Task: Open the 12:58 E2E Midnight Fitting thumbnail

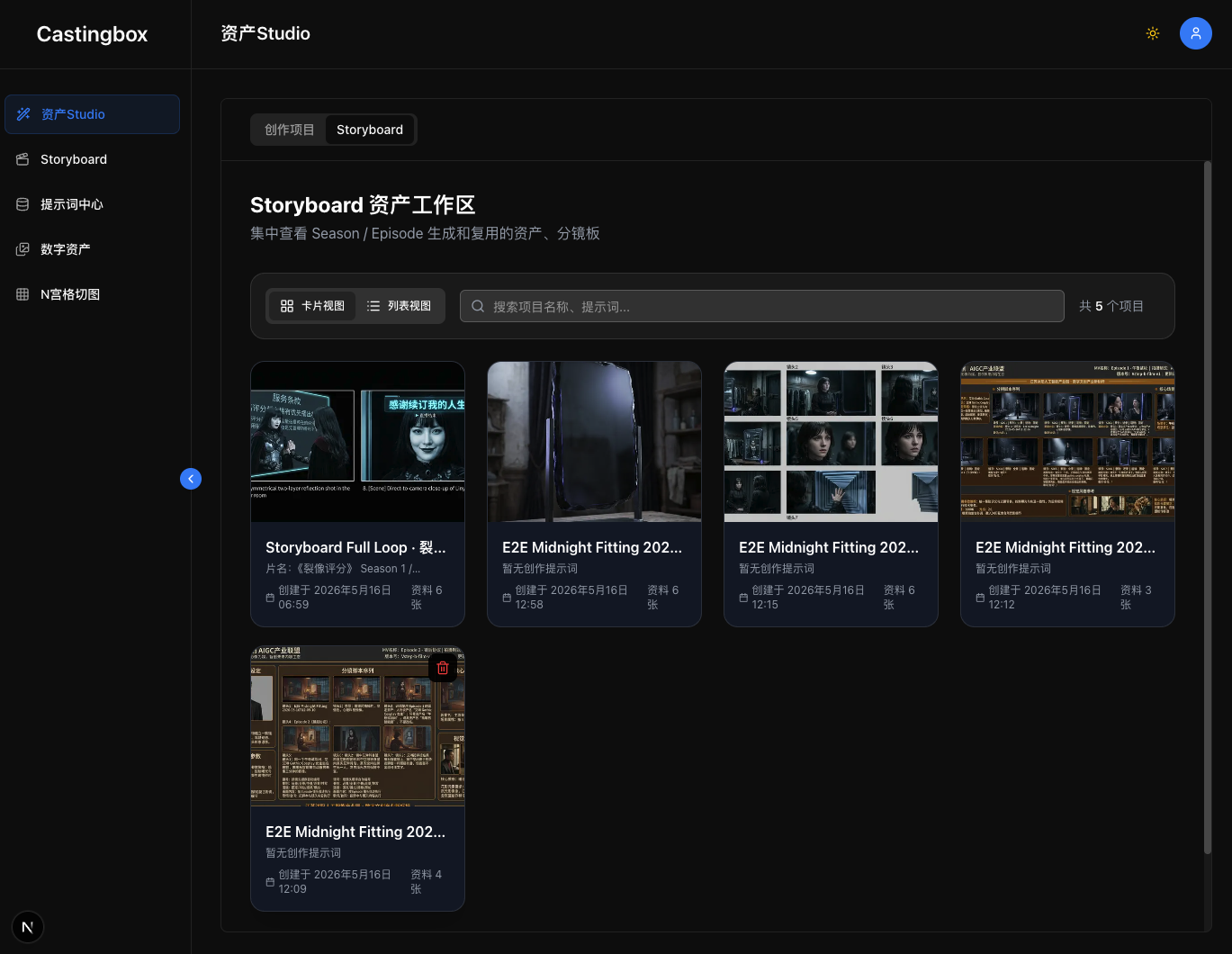Action: click(x=594, y=442)
